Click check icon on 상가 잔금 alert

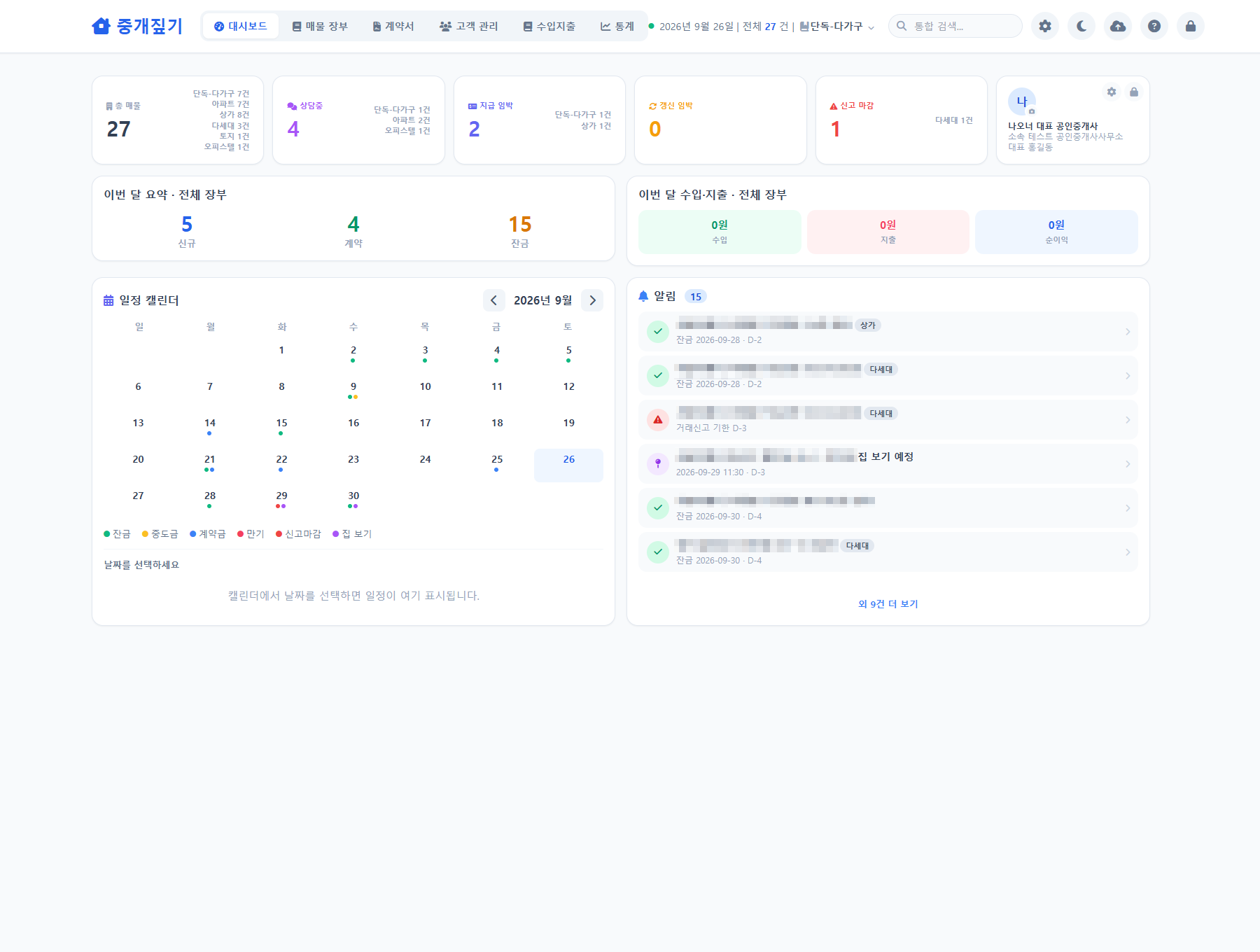tap(658, 331)
